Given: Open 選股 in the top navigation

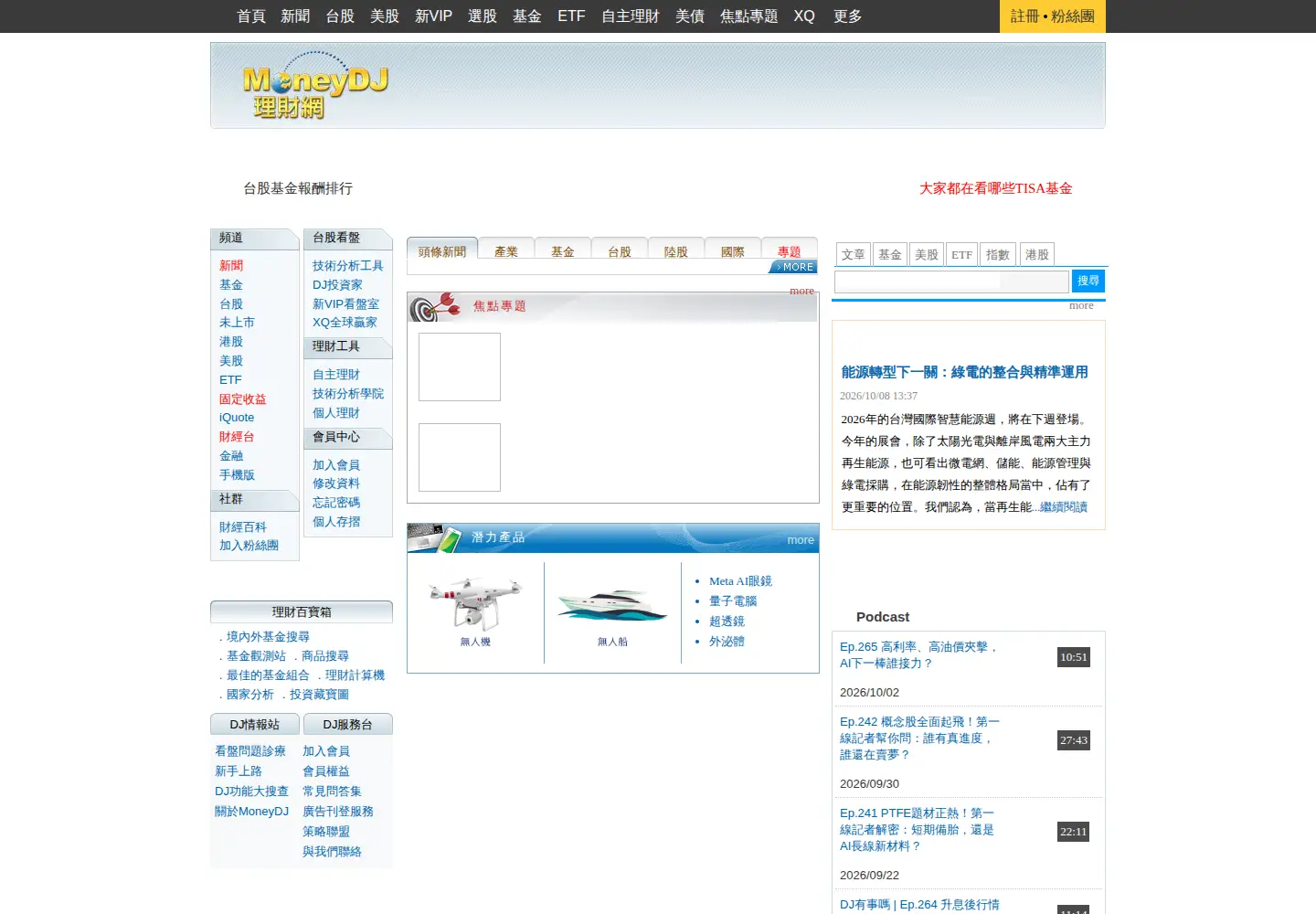Looking at the screenshot, I should 483,16.
